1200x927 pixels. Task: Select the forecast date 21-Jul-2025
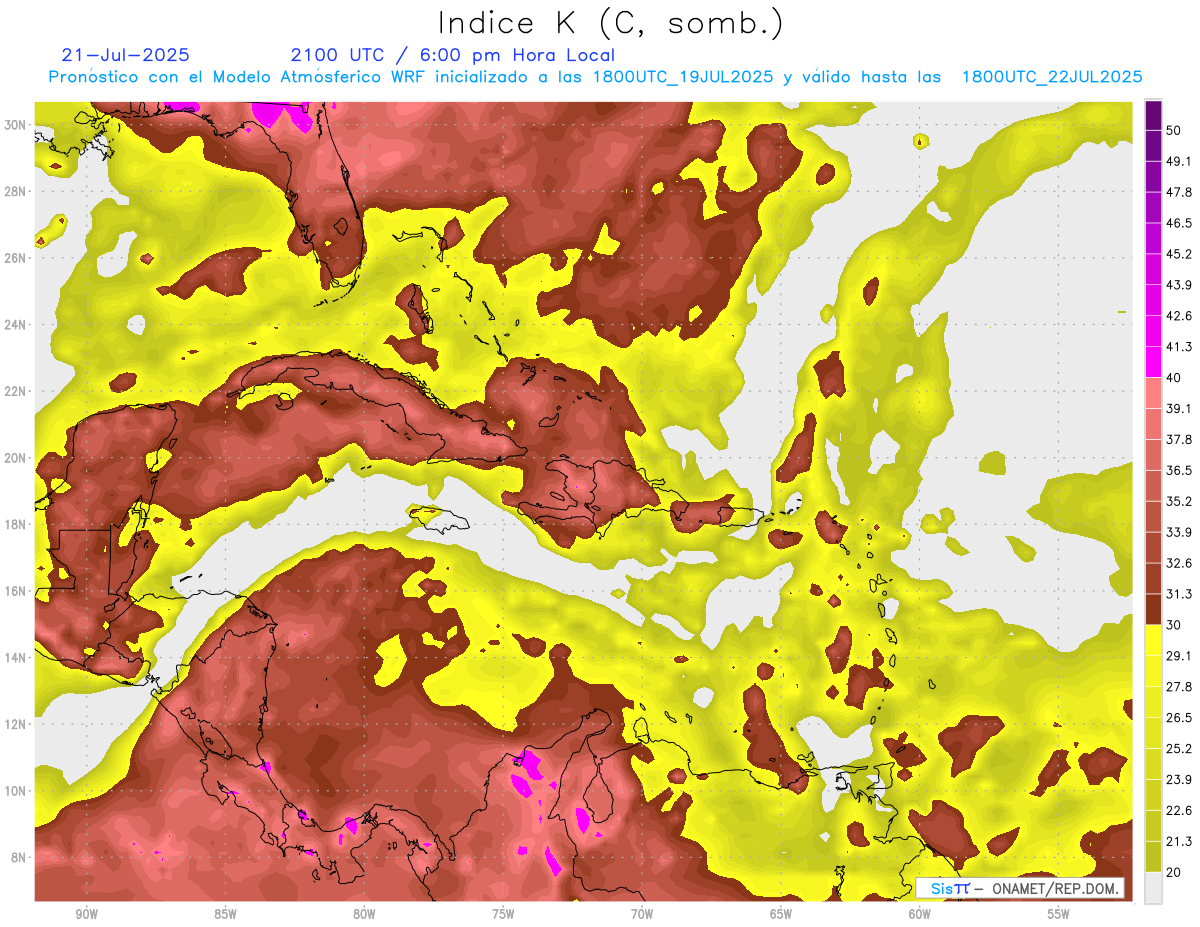click(125, 55)
